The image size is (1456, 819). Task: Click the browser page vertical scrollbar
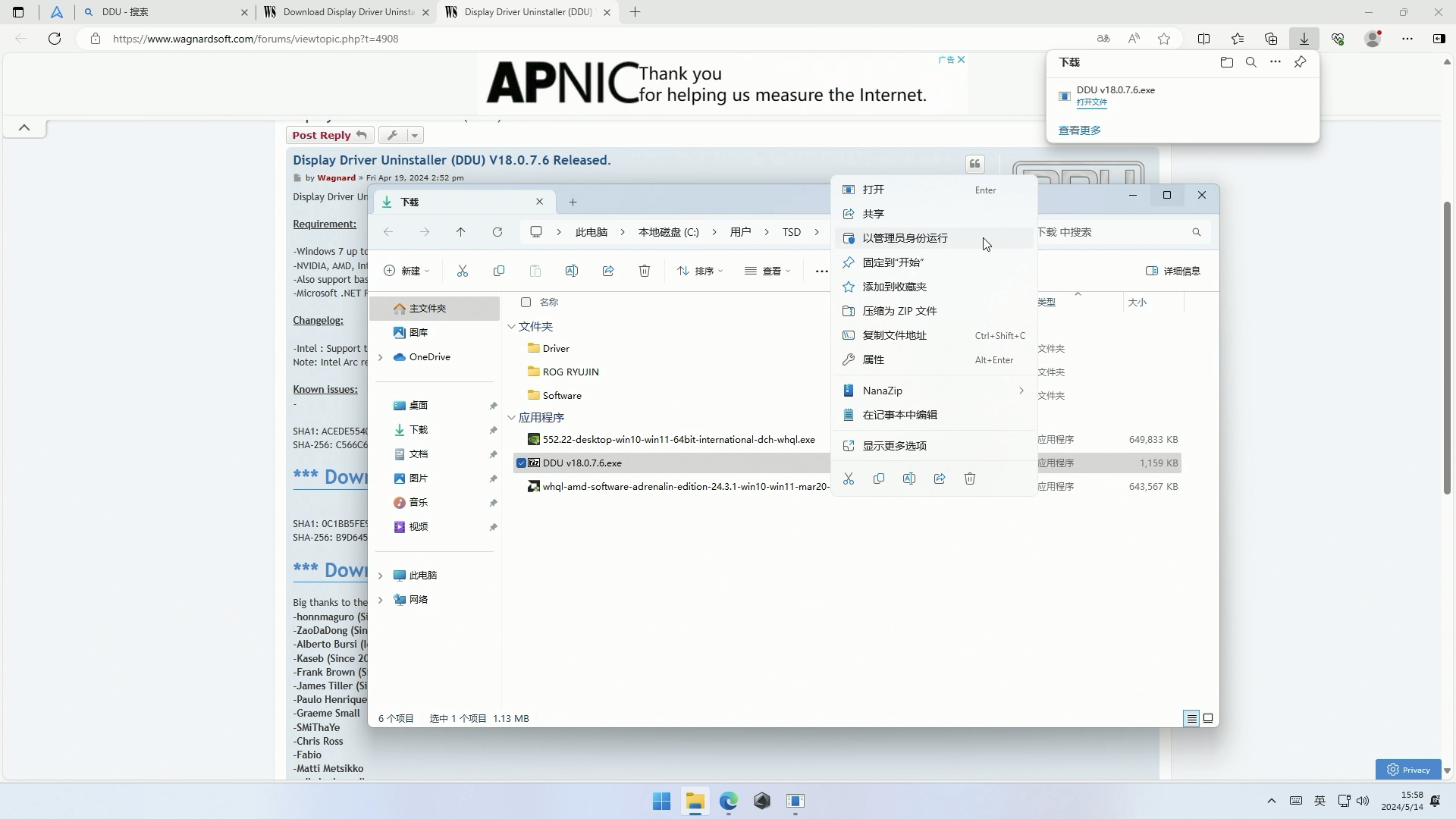(1447, 349)
